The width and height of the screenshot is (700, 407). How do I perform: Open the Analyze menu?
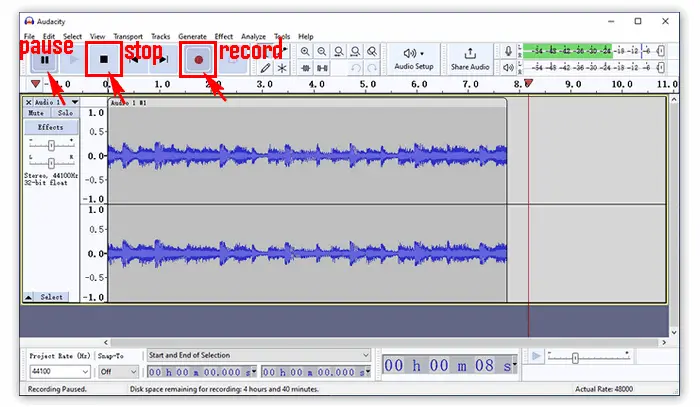click(x=253, y=37)
